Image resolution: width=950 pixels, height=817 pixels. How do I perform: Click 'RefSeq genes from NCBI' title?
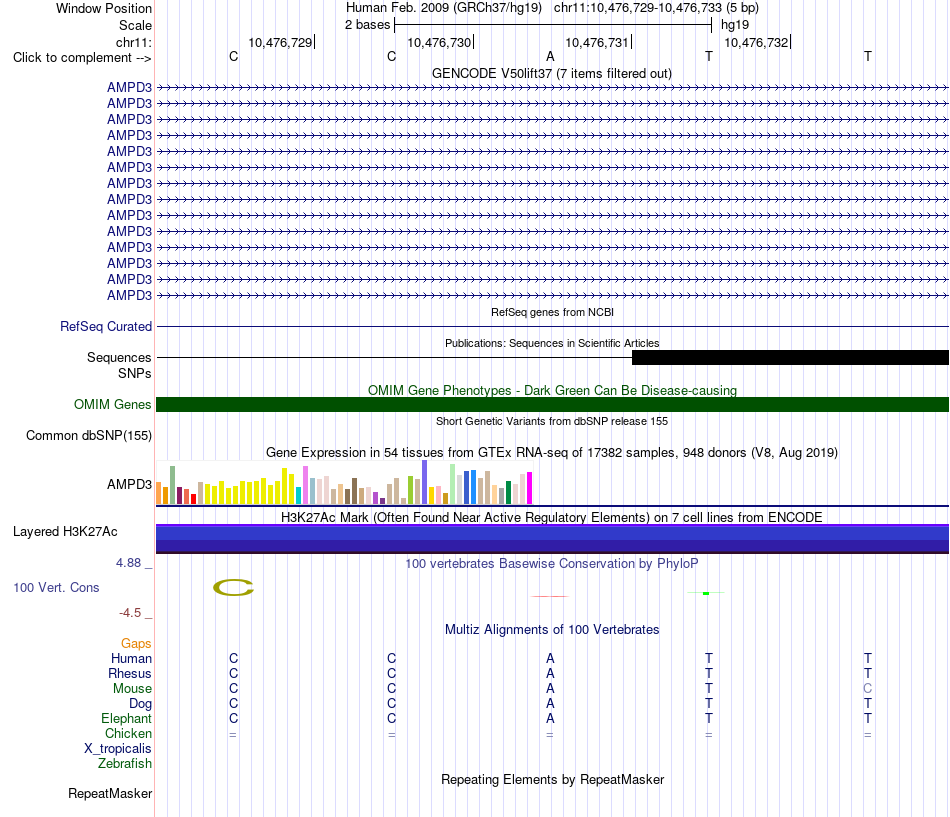coord(552,312)
